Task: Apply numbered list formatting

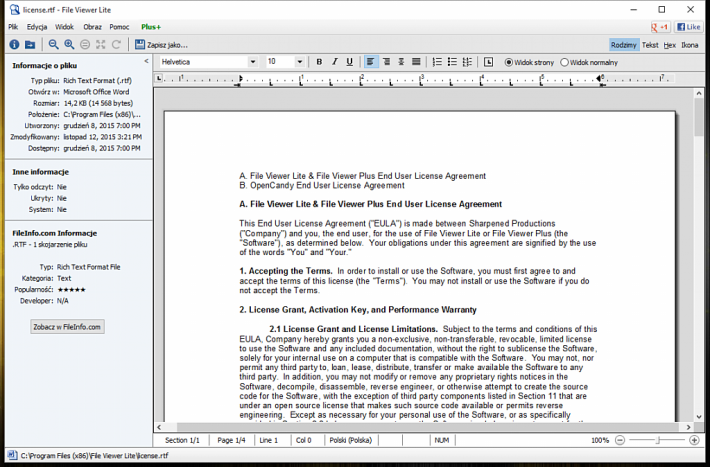Action: point(437,62)
